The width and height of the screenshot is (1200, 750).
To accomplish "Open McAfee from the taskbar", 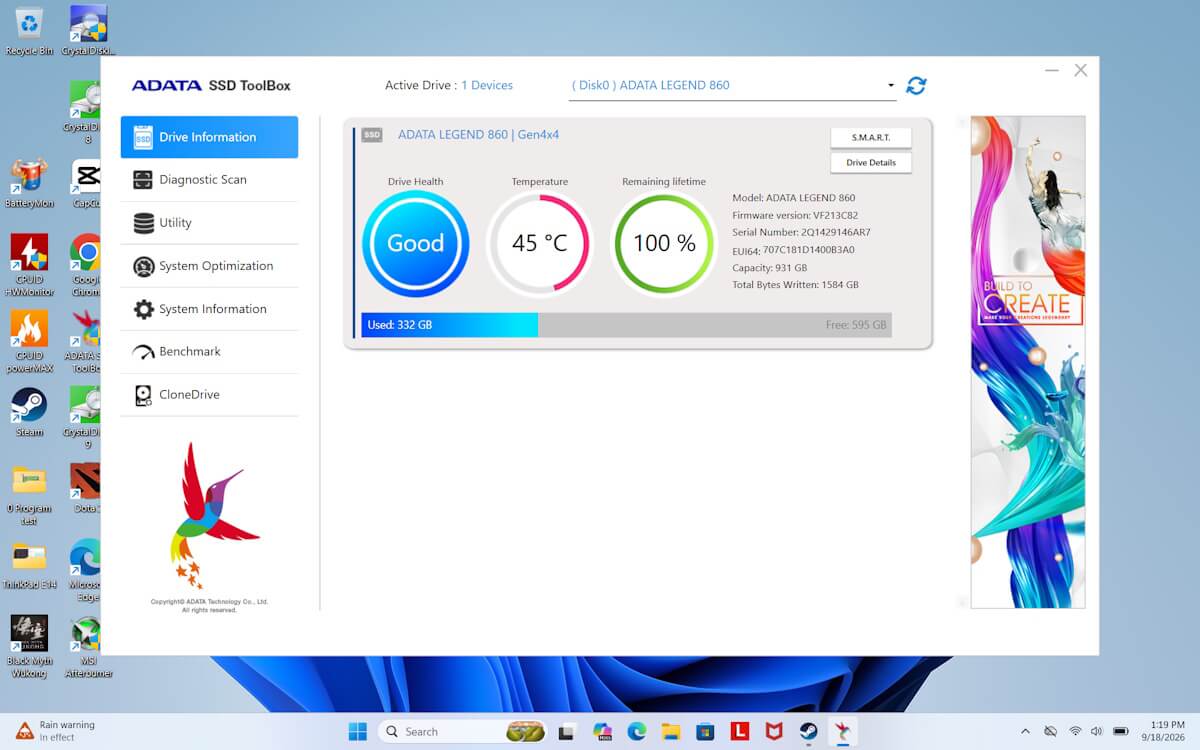I will (x=774, y=731).
